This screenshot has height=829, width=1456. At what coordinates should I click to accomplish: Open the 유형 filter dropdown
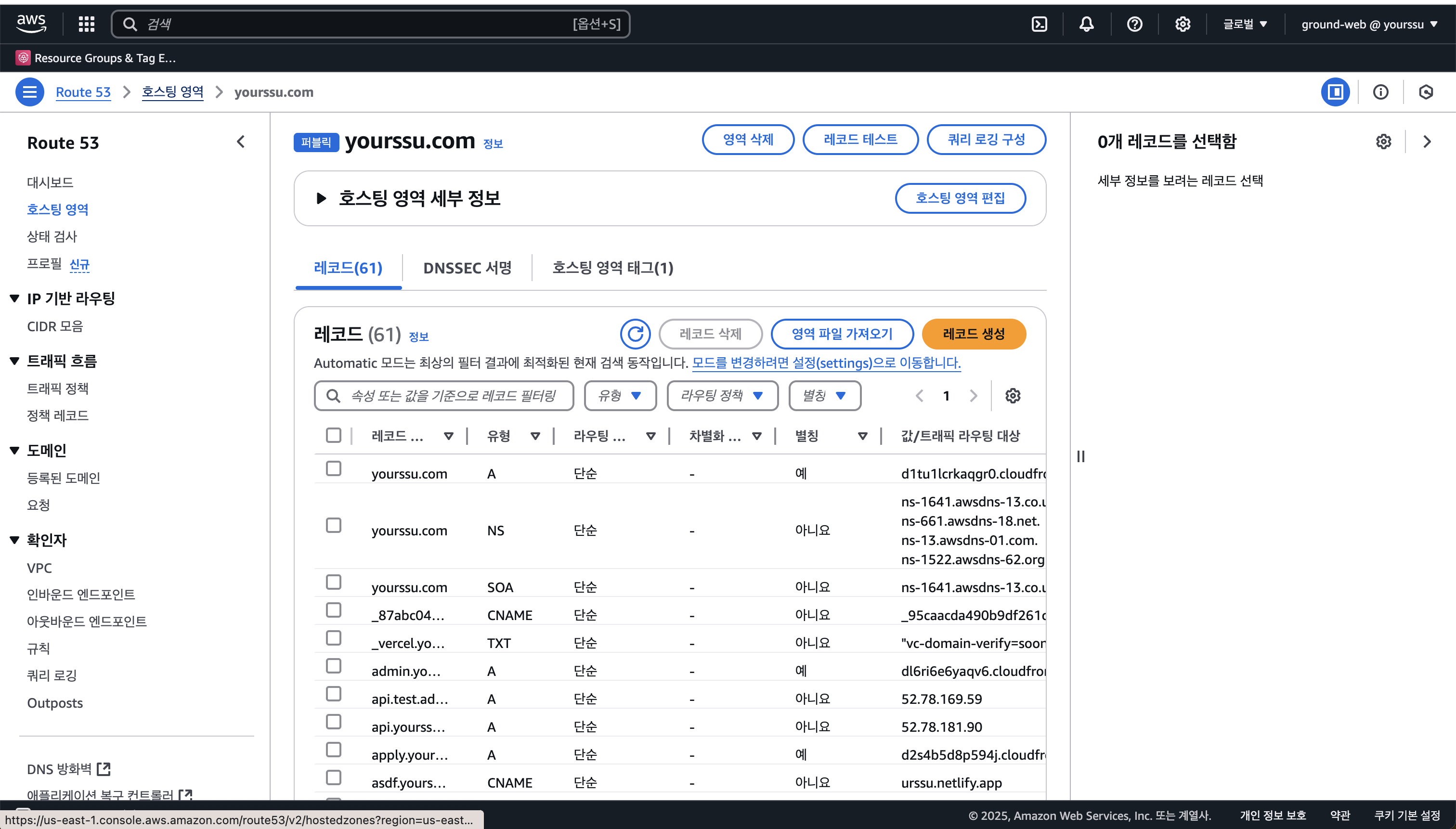620,396
